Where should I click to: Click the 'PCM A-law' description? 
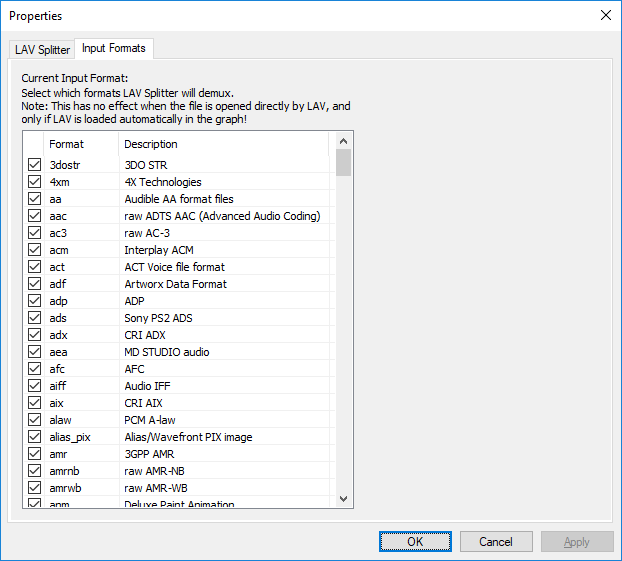coord(150,420)
